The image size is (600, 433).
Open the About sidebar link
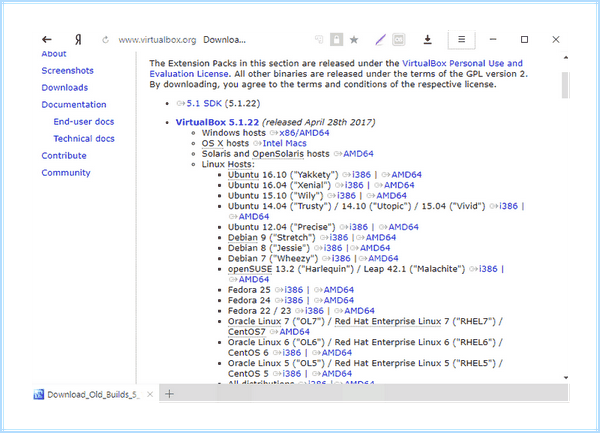(x=54, y=54)
